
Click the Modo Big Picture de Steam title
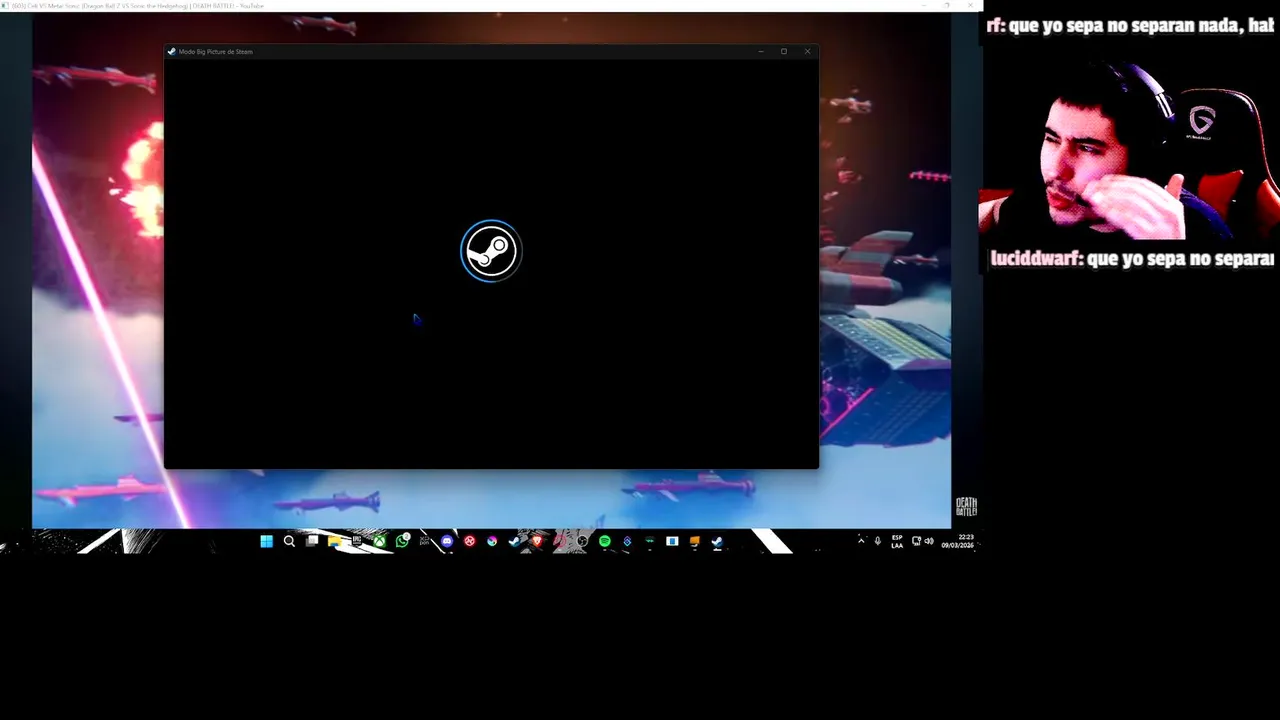(215, 51)
